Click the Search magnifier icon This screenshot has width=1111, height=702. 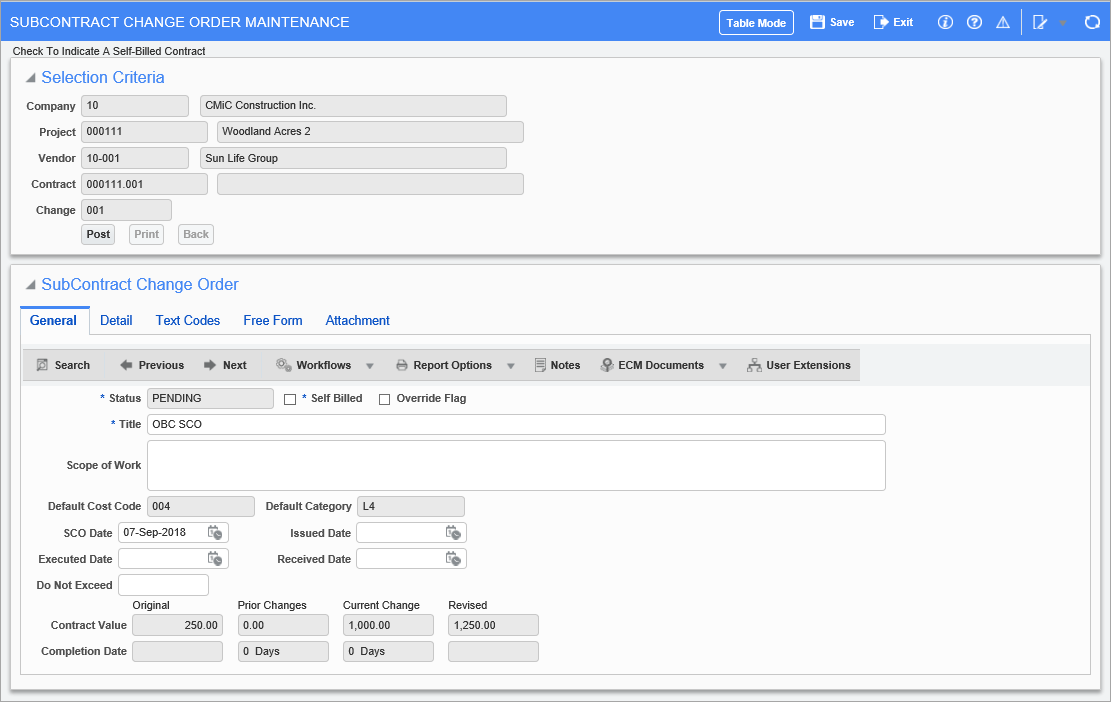43,365
